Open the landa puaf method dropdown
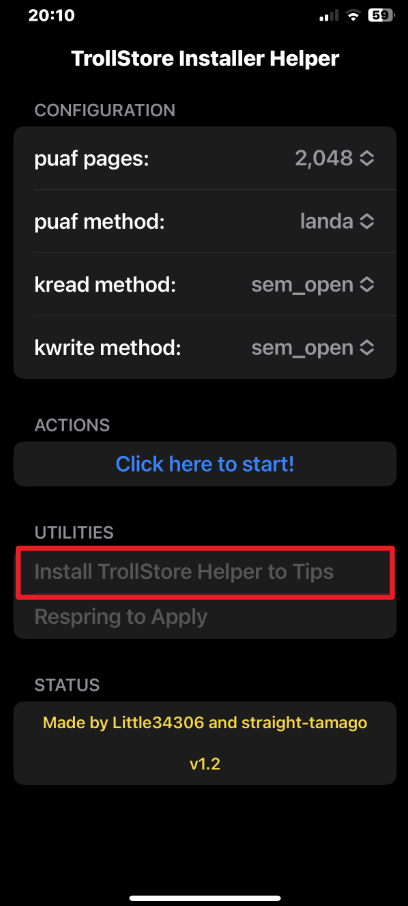Image resolution: width=408 pixels, height=906 pixels. pos(327,221)
